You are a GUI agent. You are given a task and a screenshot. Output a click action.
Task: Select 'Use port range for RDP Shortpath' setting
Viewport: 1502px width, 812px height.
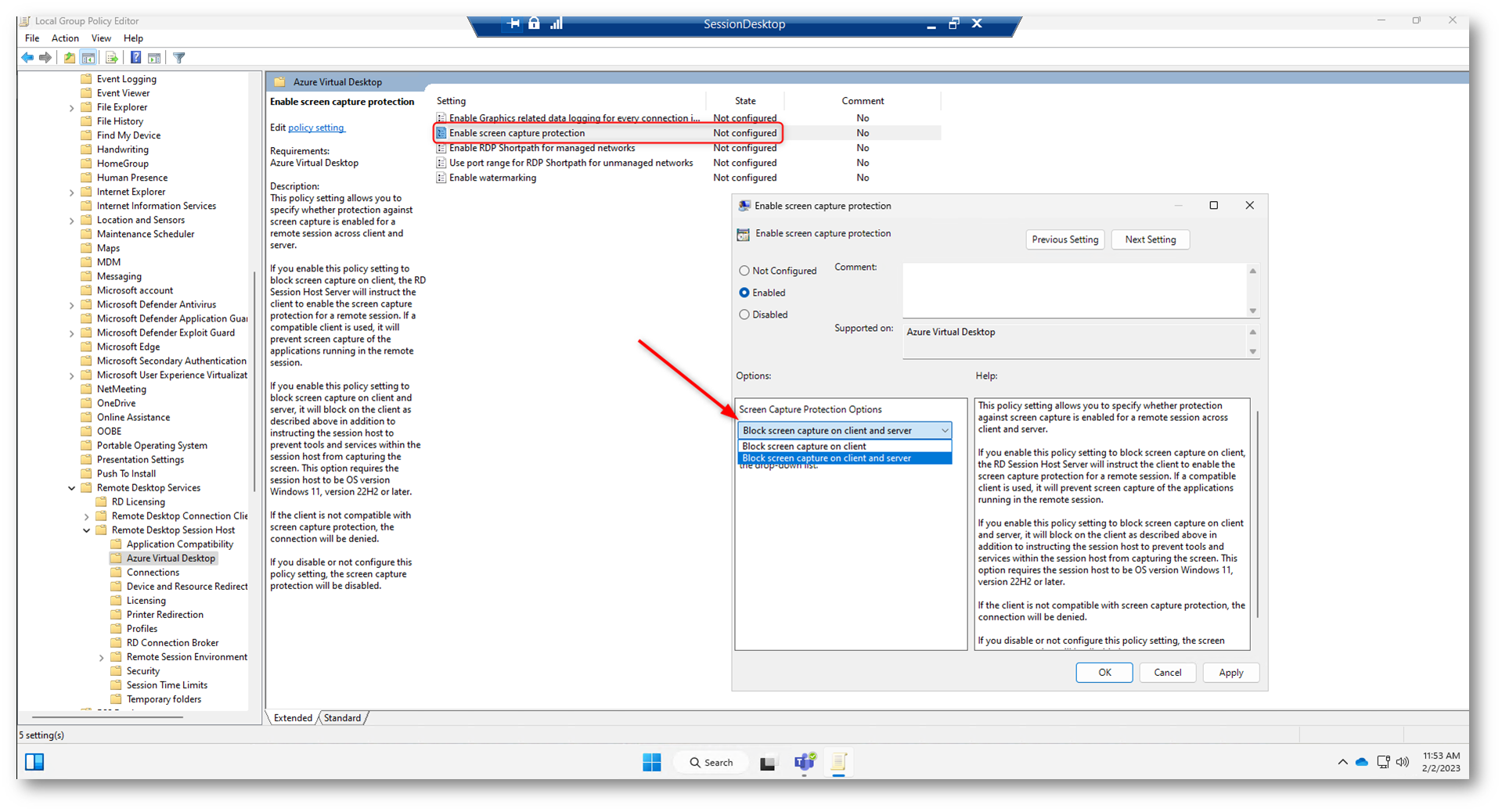[571, 163]
